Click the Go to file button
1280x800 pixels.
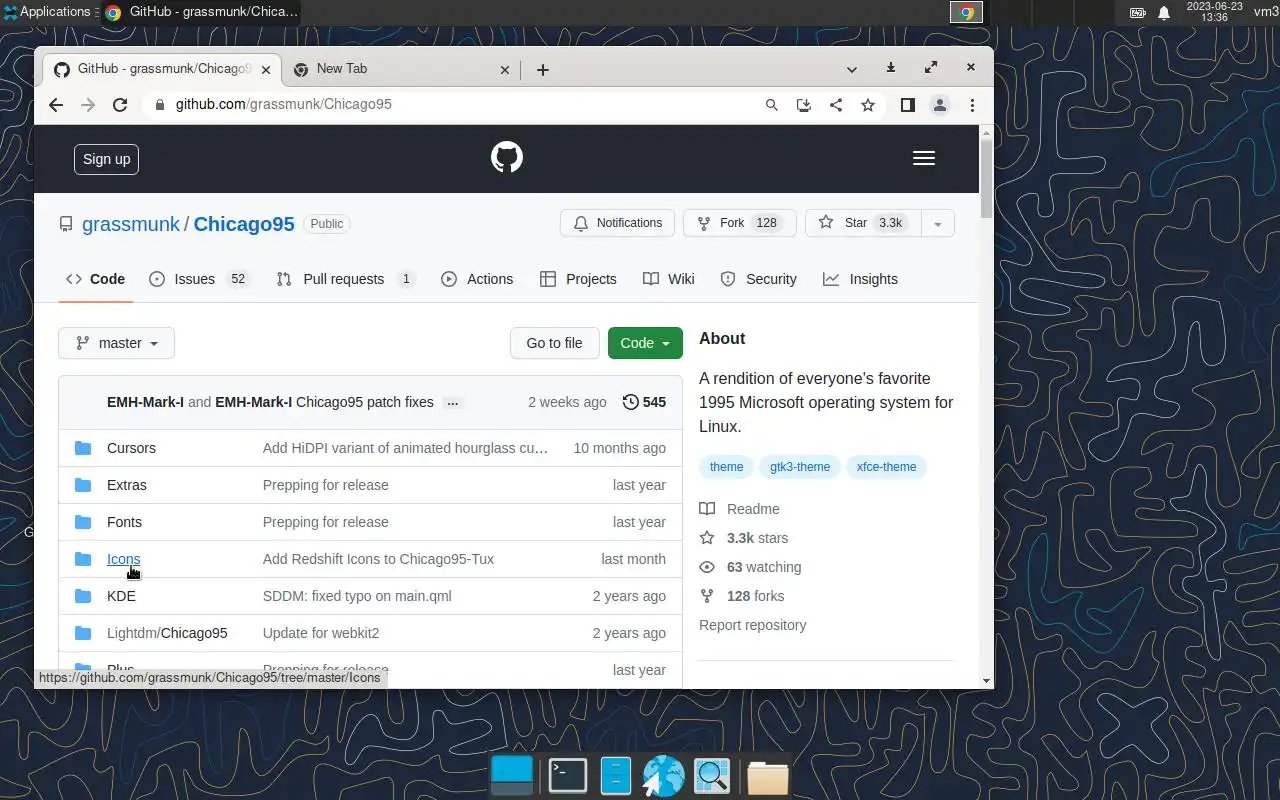point(554,343)
